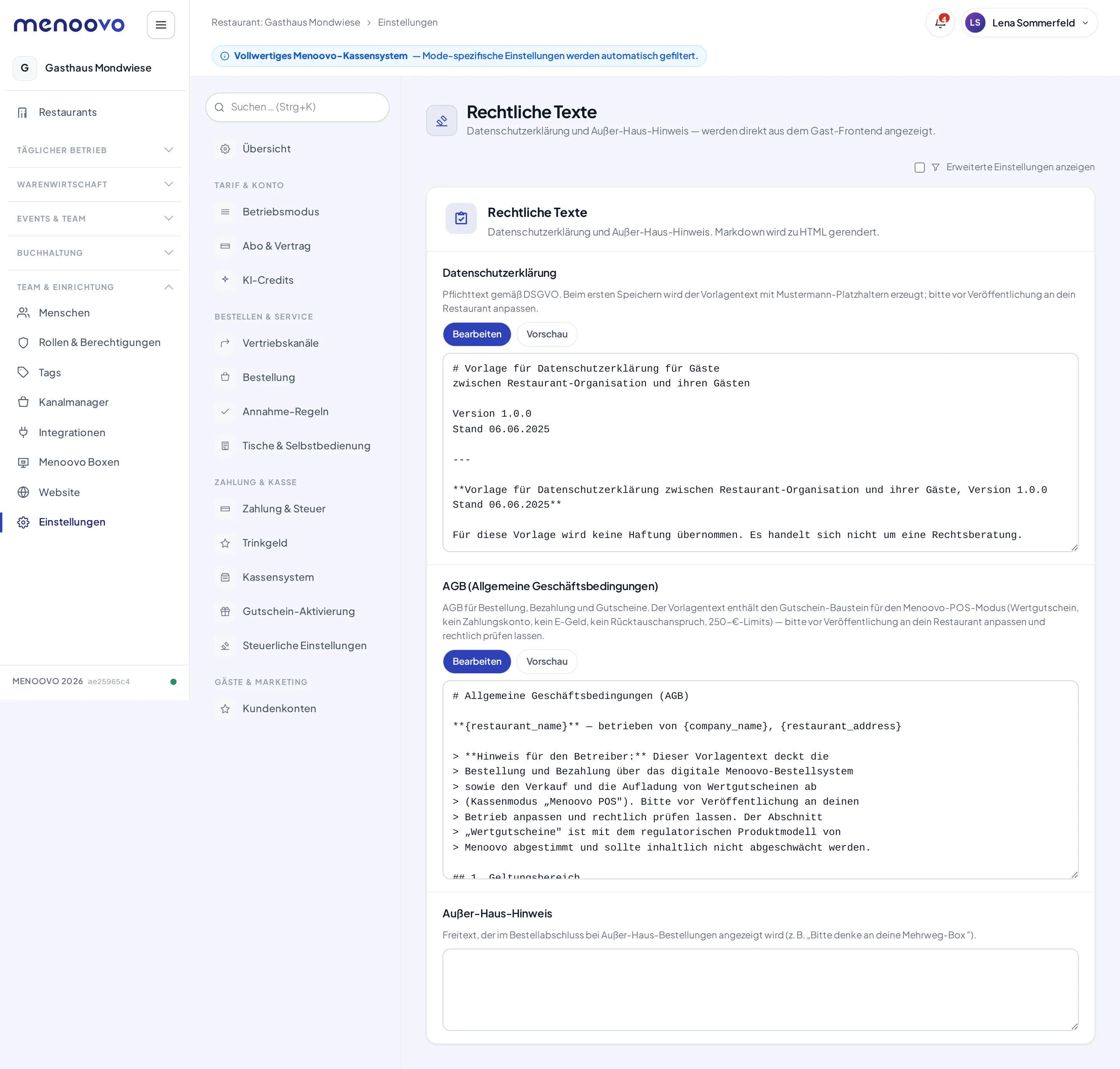1120x1069 pixels.
Task: Click the AGB textarea resize handle
Action: [1074, 875]
